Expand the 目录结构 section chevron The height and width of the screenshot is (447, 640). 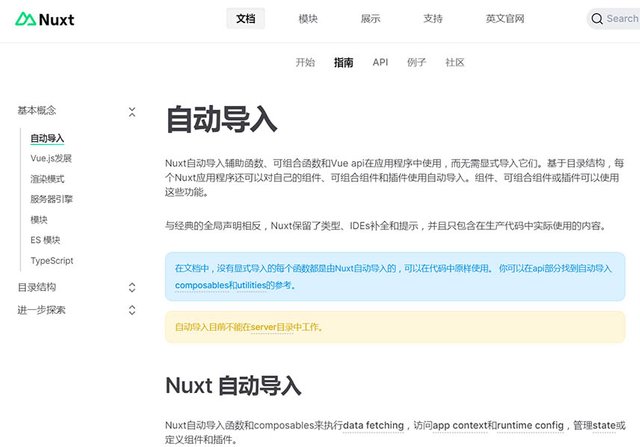[x=132, y=287]
